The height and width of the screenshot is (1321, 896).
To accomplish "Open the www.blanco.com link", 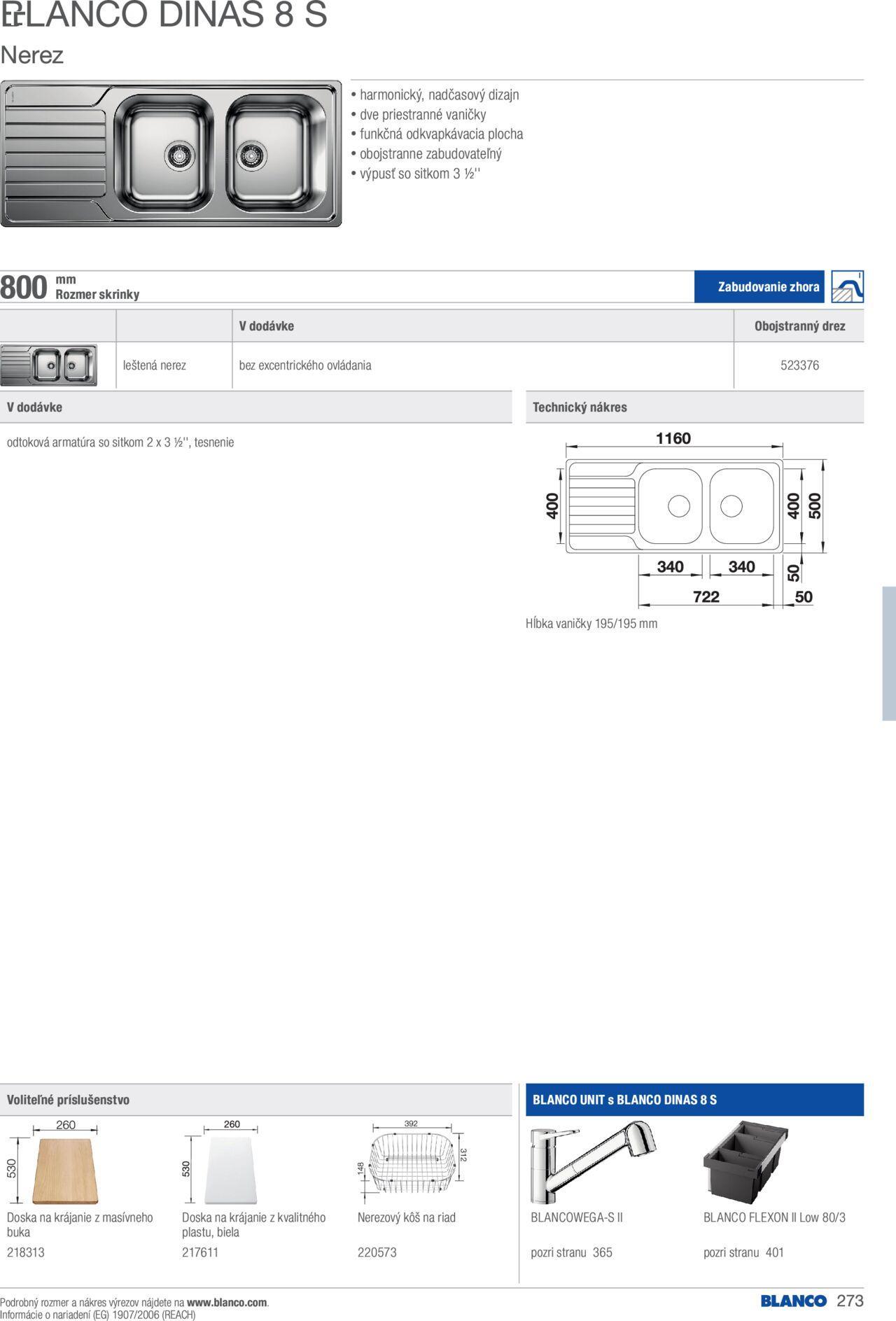I will click(227, 1303).
